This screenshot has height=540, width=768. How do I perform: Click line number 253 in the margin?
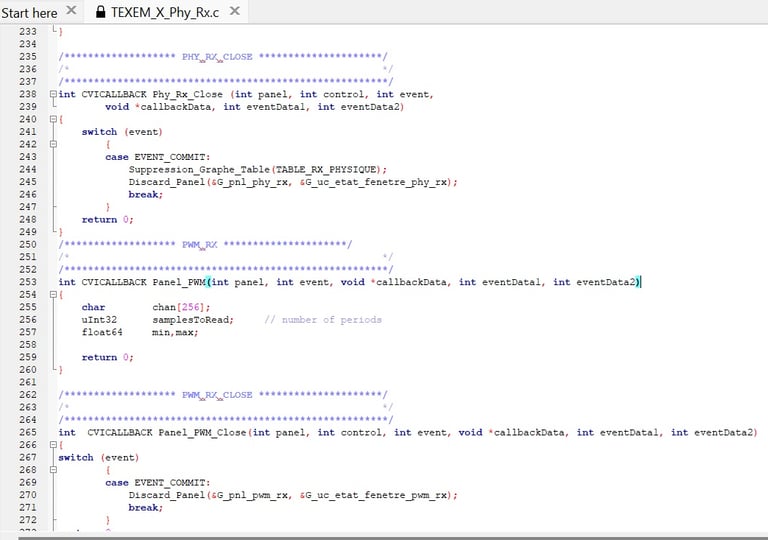(x=28, y=282)
